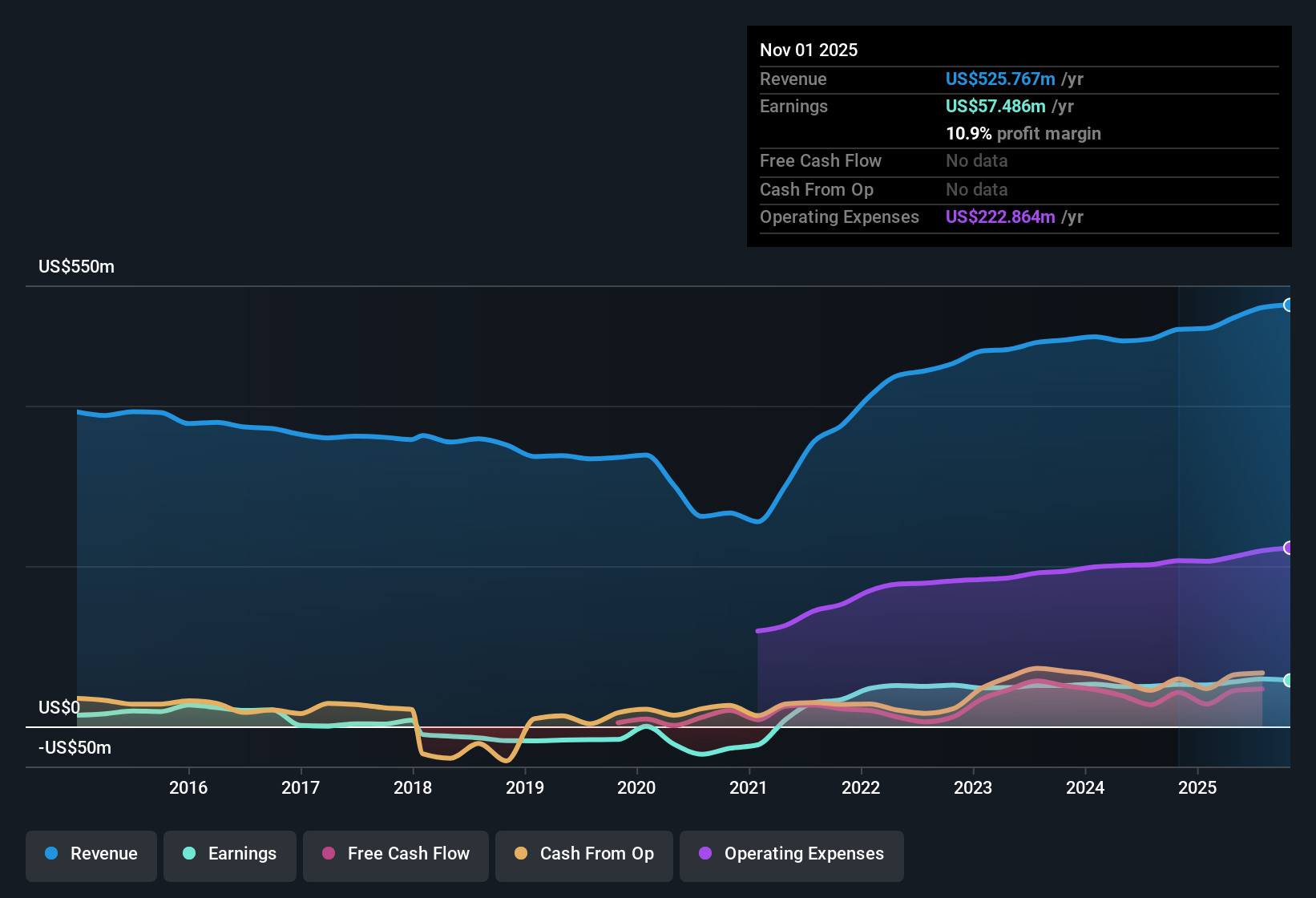Select the 2025 label on the x-axis
This screenshot has height=898, width=1316.
click(x=1198, y=788)
